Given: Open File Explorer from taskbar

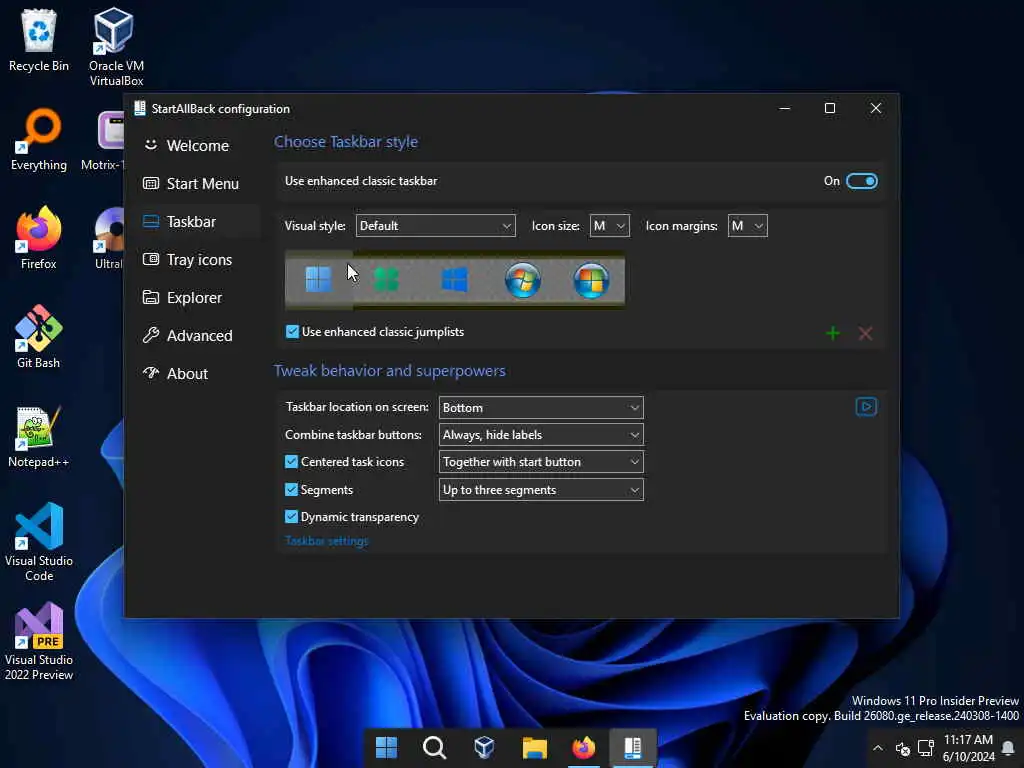Looking at the screenshot, I should [534, 748].
